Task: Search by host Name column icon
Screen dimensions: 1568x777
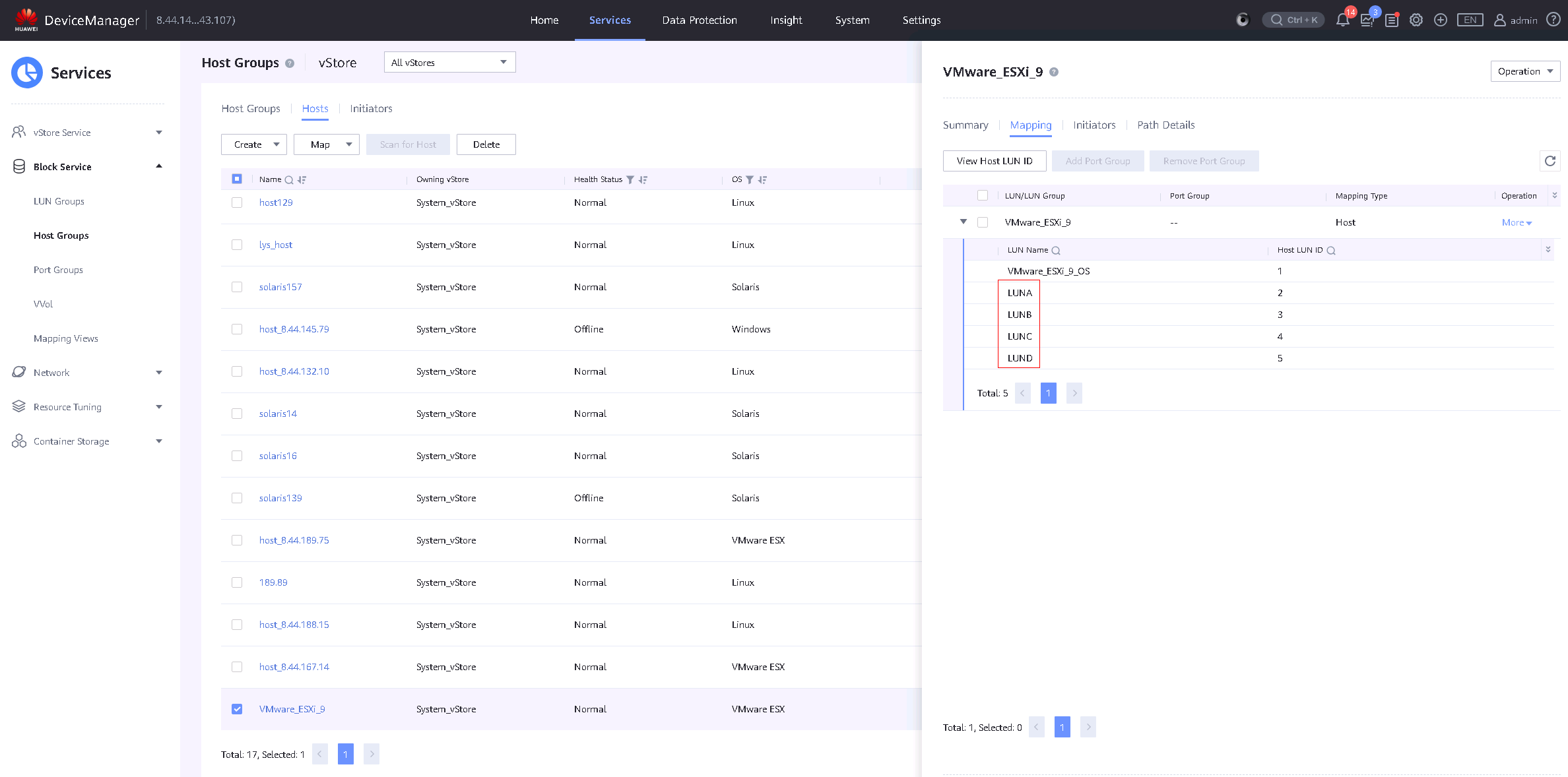Action: click(x=289, y=179)
